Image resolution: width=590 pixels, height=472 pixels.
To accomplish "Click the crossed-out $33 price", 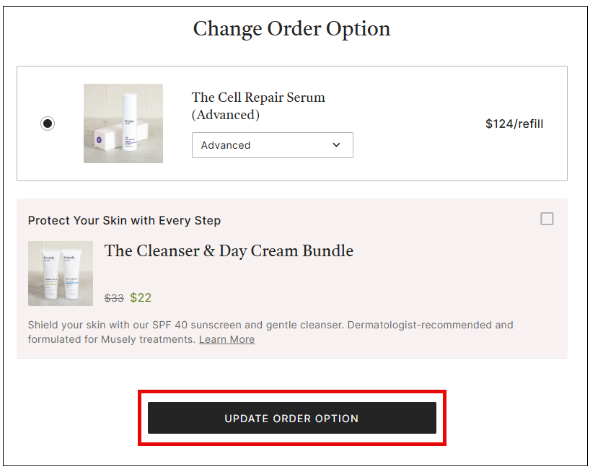I will (114, 298).
